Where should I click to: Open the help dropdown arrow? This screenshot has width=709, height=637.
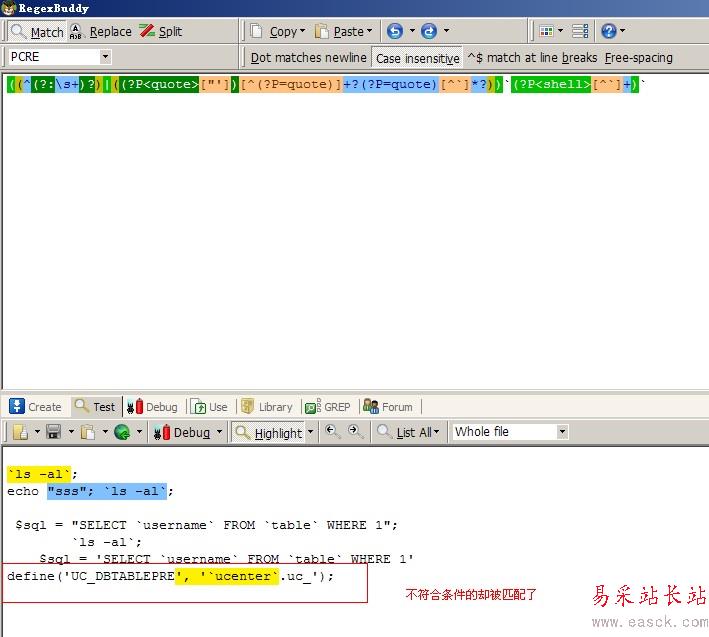[x=622, y=31]
